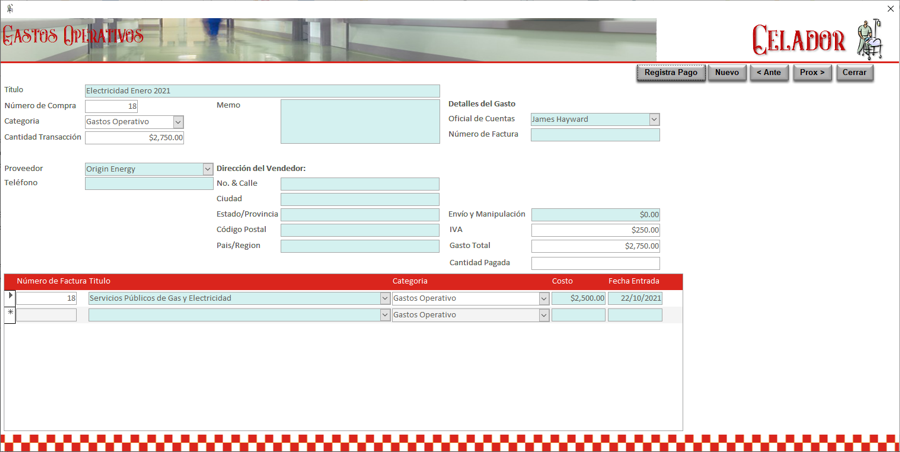Click the Cantidad Transacción field $2,750.00
This screenshot has height=452, width=900.
coord(134,138)
